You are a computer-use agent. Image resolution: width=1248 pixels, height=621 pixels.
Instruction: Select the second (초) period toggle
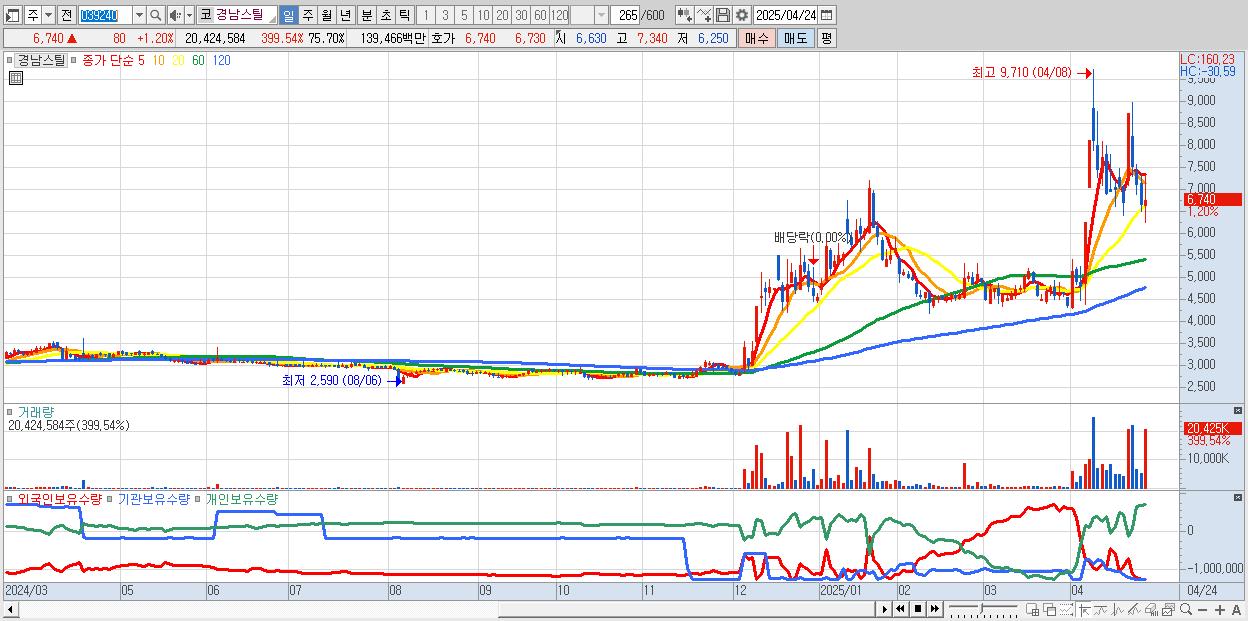(x=385, y=15)
